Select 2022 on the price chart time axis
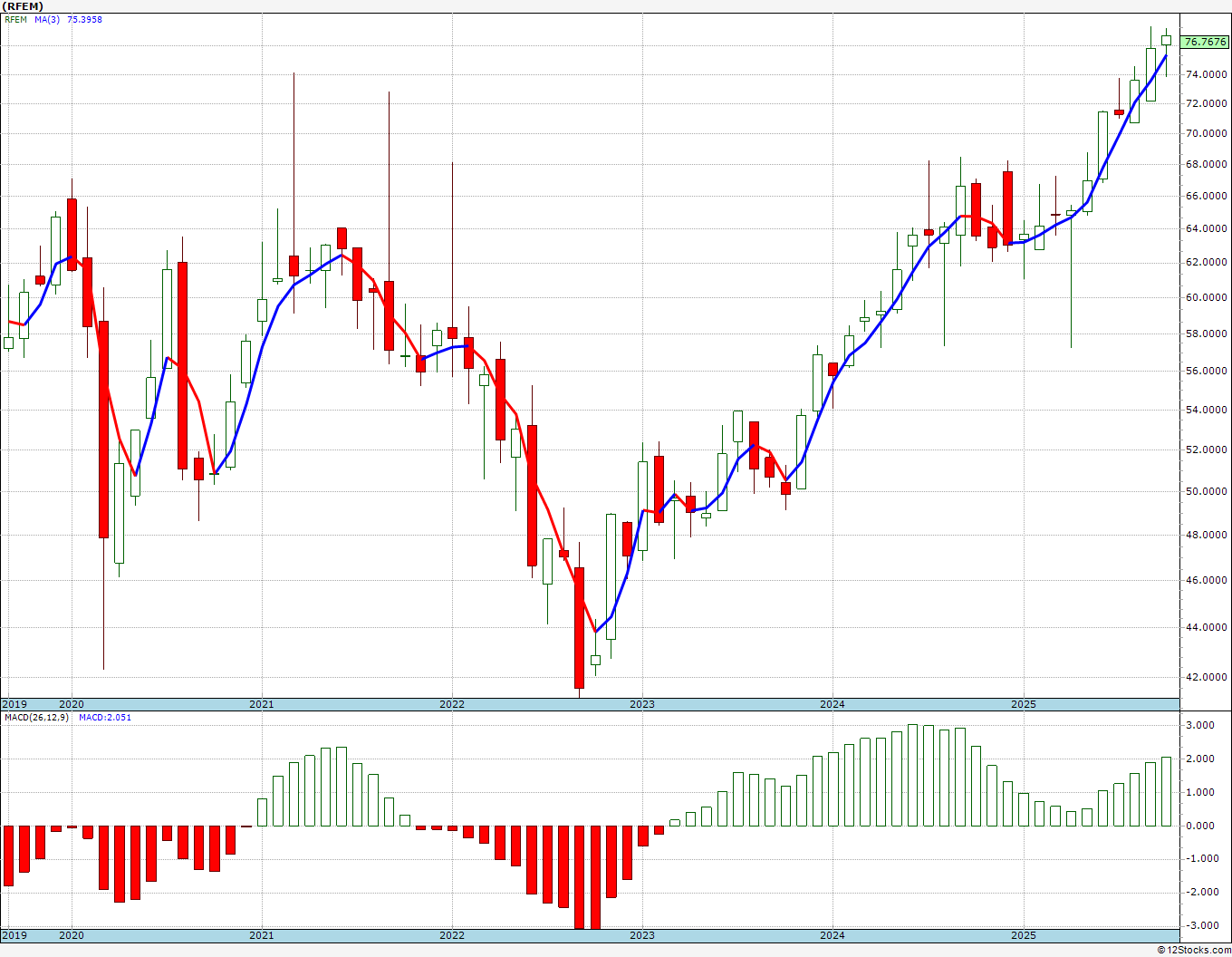The image size is (1232, 957). (x=452, y=704)
